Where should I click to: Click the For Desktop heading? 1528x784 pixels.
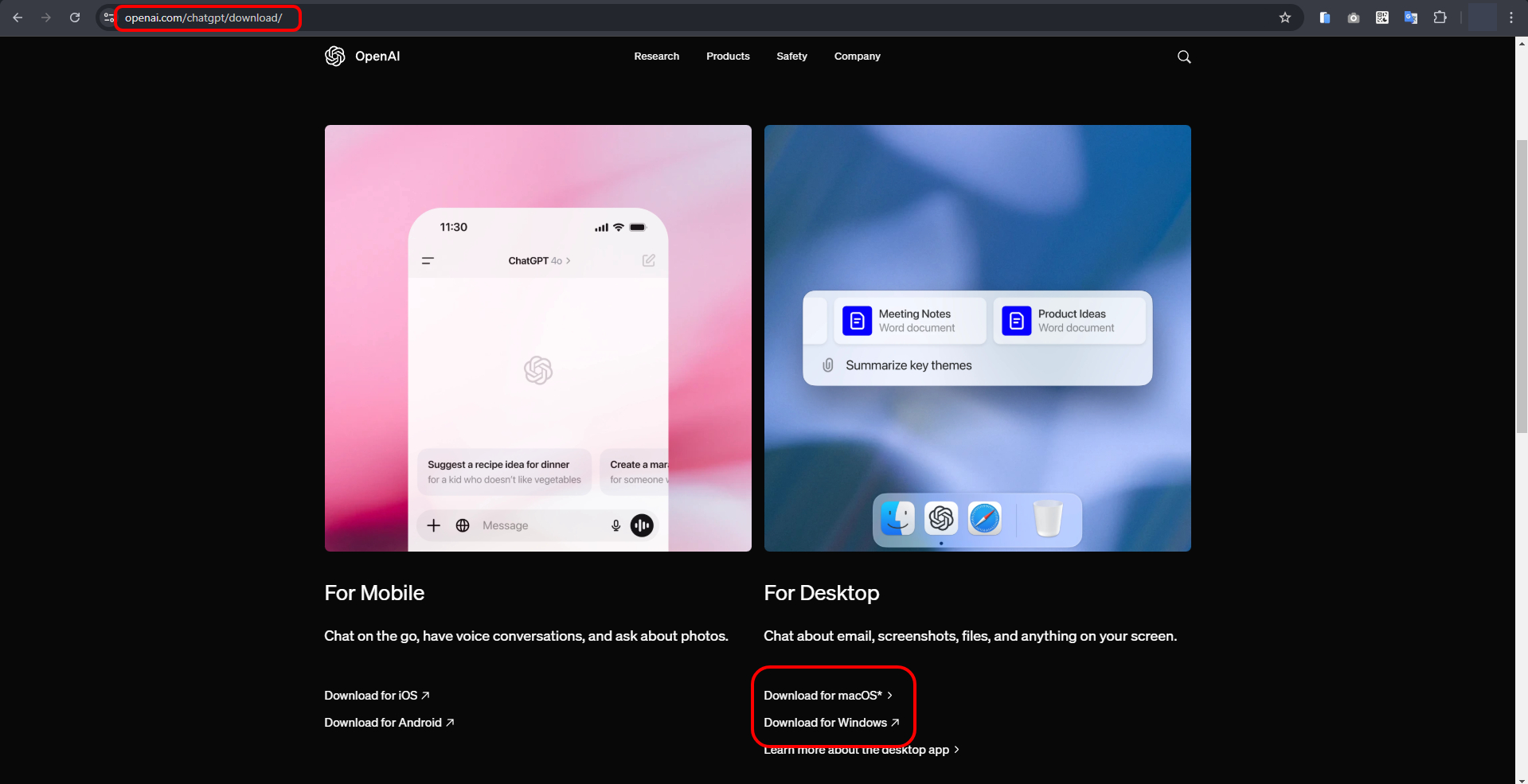pyautogui.click(x=822, y=593)
